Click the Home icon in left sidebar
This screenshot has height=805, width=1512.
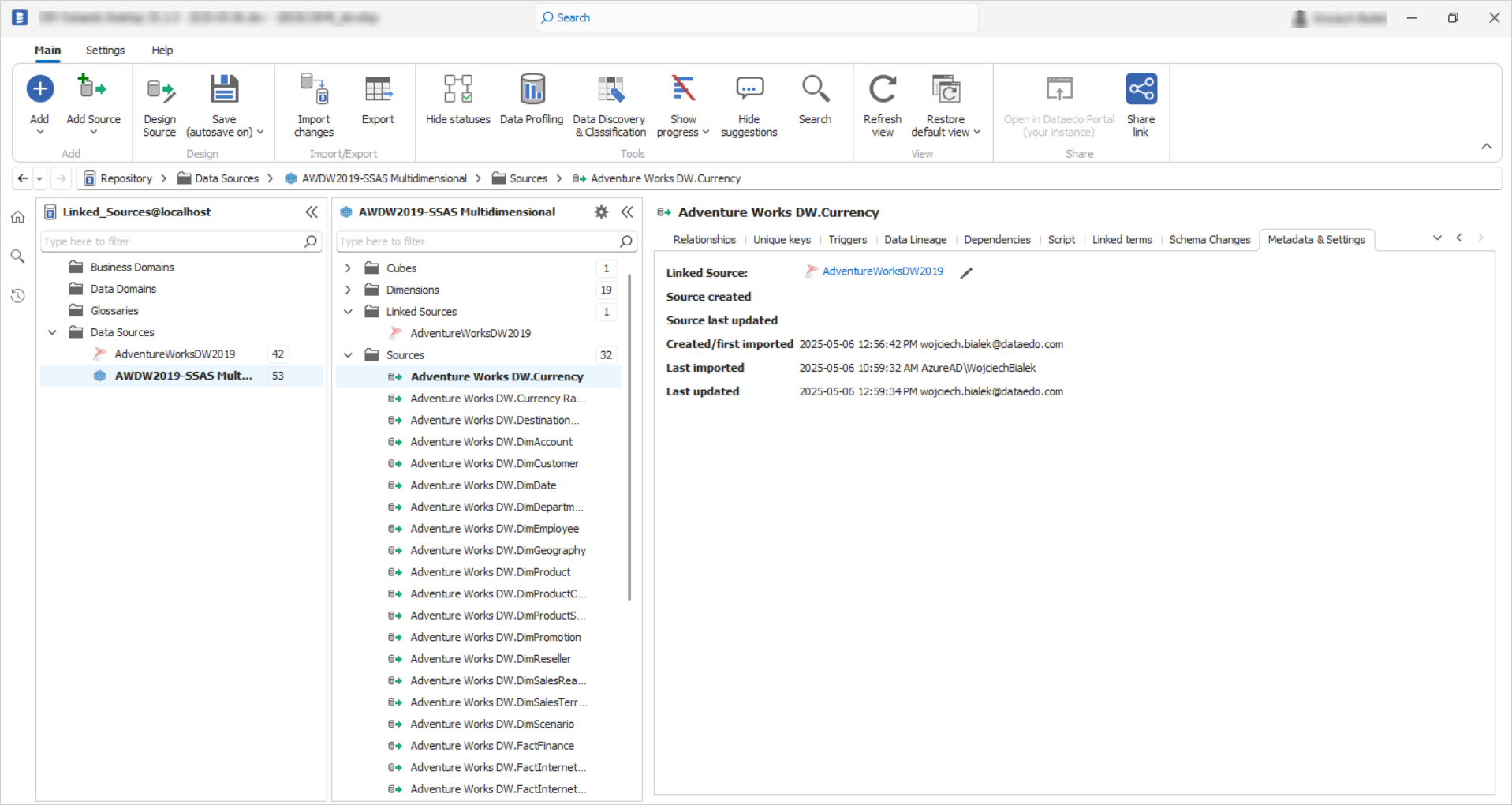pyautogui.click(x=18, y=217)
